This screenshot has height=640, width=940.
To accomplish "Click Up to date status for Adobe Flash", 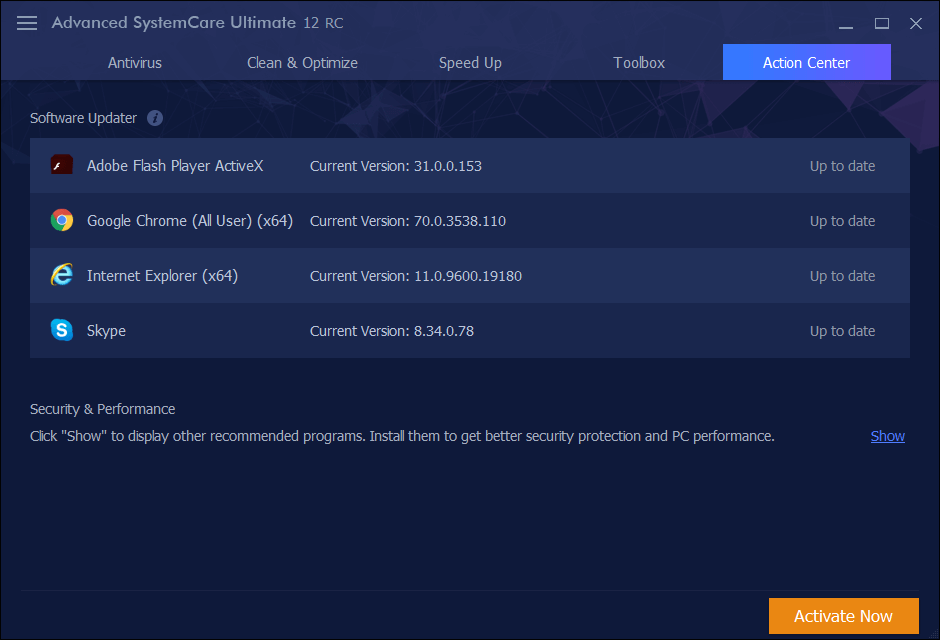I will [x=842, y=166].
